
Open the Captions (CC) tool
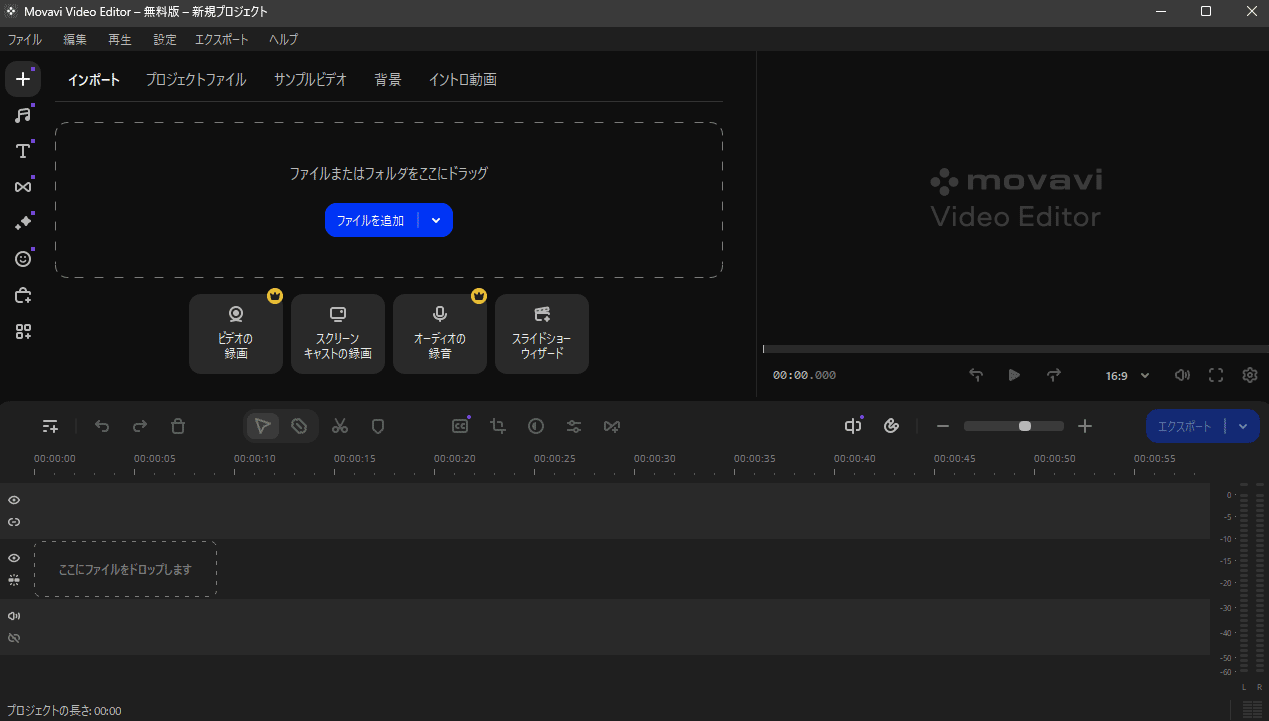point(459,426)
